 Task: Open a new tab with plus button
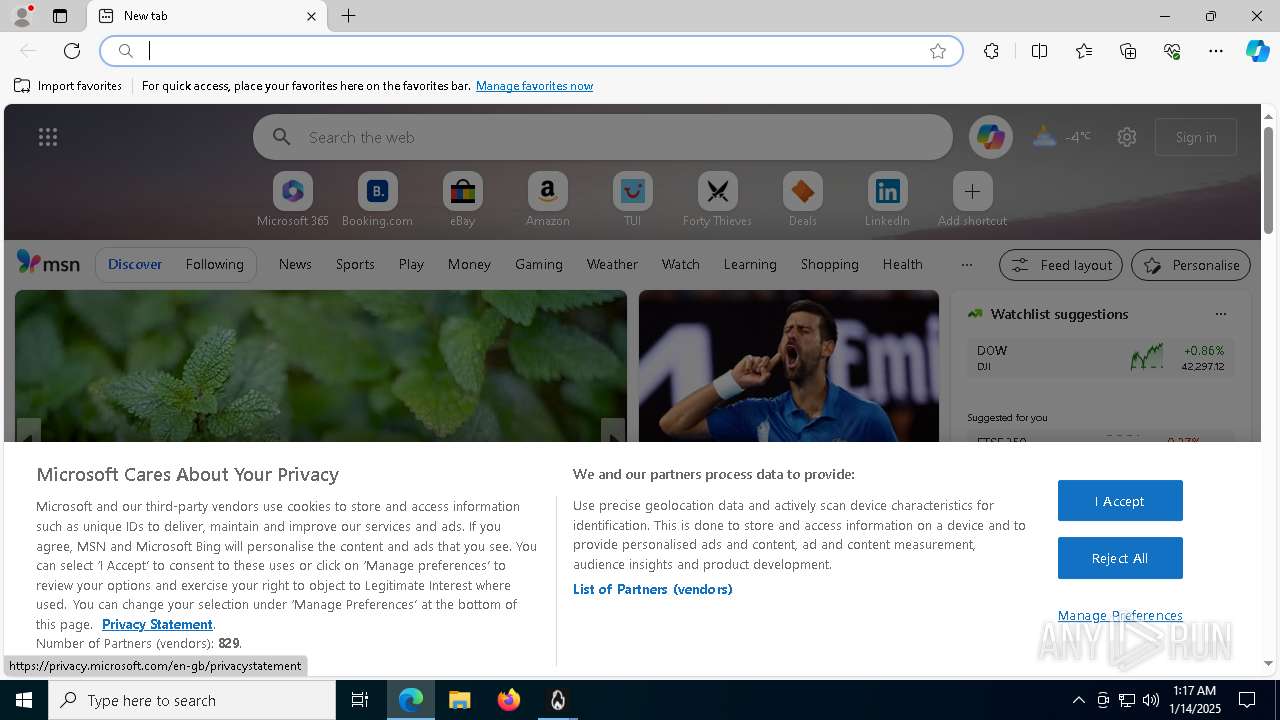coord(348,16)
